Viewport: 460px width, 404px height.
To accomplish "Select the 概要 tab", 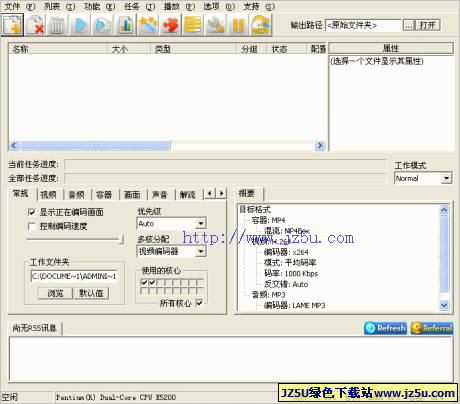I will coord(247,193).
